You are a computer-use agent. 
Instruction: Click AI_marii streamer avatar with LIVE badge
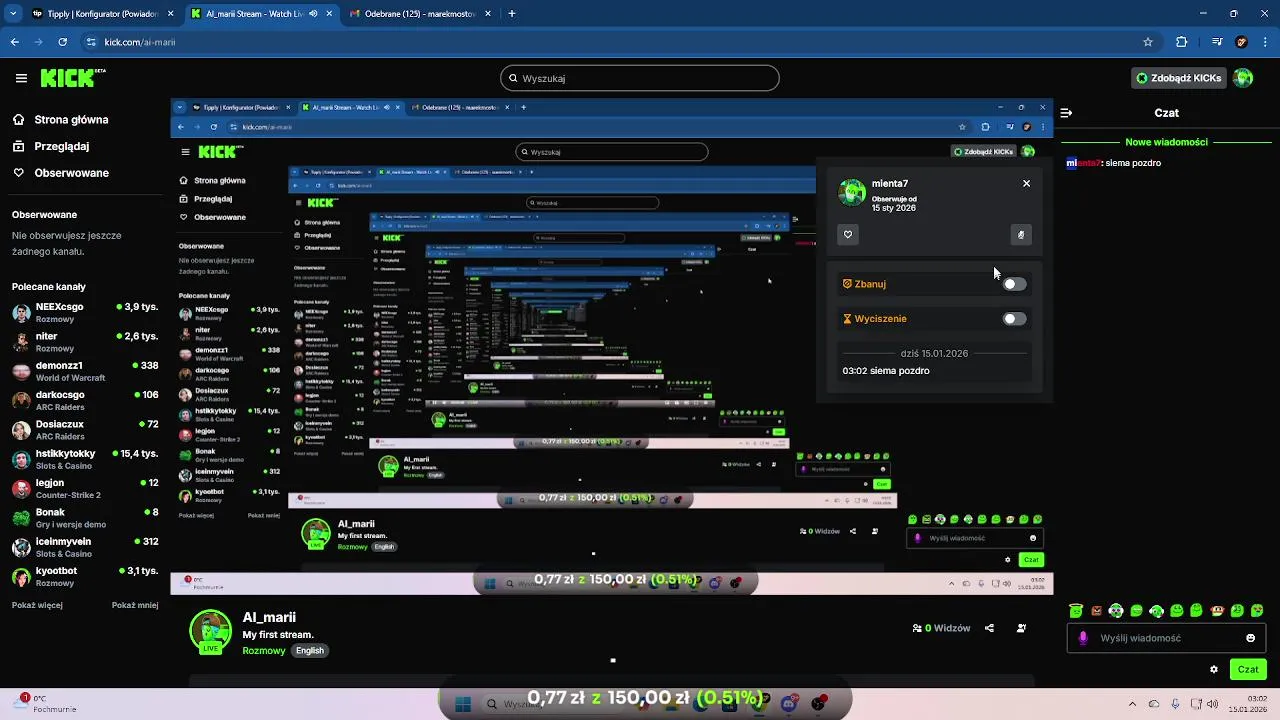tap(210, 632)
